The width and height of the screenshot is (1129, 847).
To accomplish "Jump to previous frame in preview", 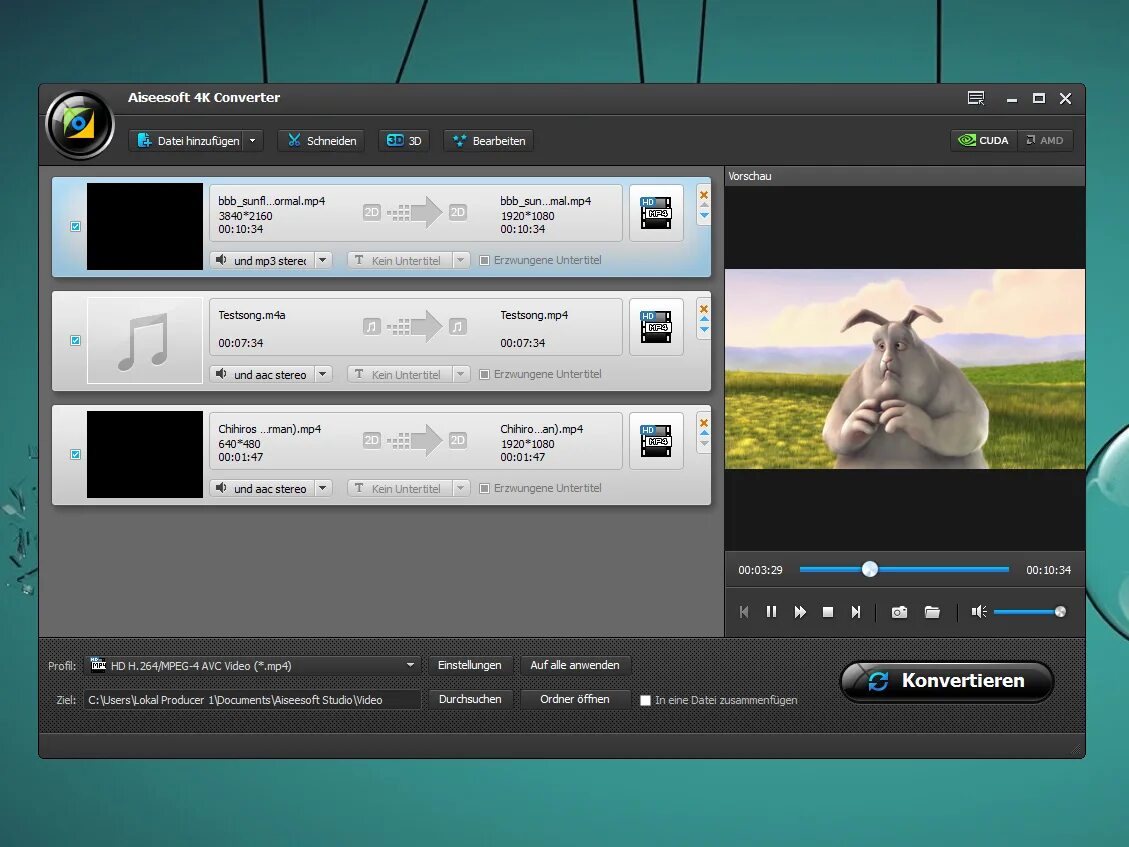I will click(x=744, y=611).
